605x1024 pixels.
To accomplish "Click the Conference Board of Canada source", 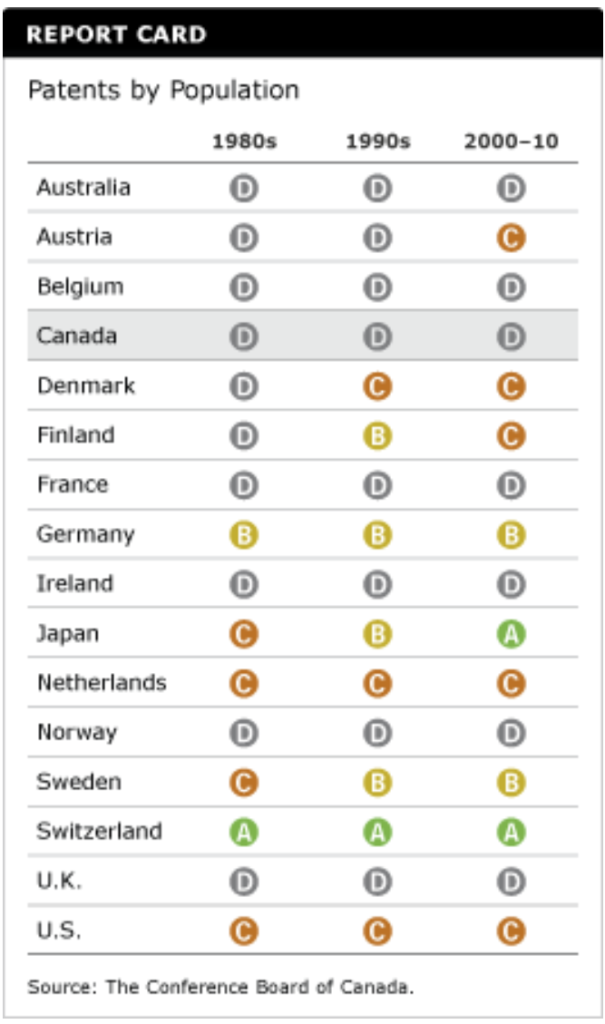I will [x=220, y=987].
